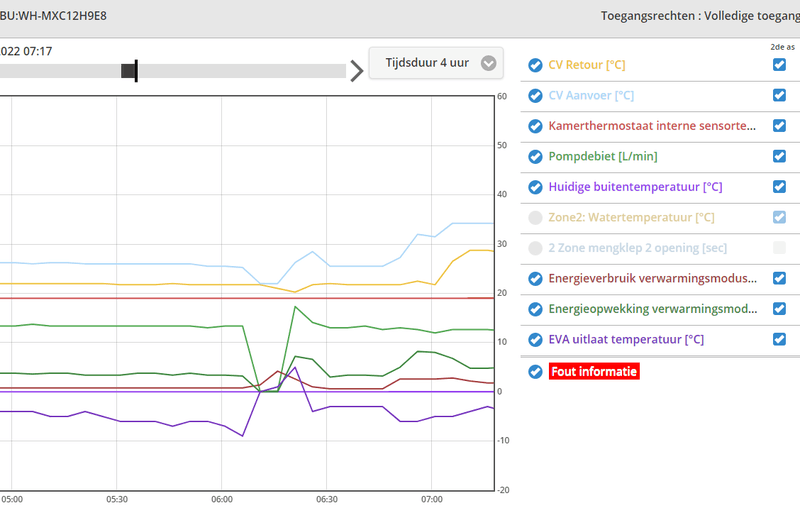800x508 pixels.
Task: Uncheck the 2de as checkbox for CV Retour
Action: [779, 65]
